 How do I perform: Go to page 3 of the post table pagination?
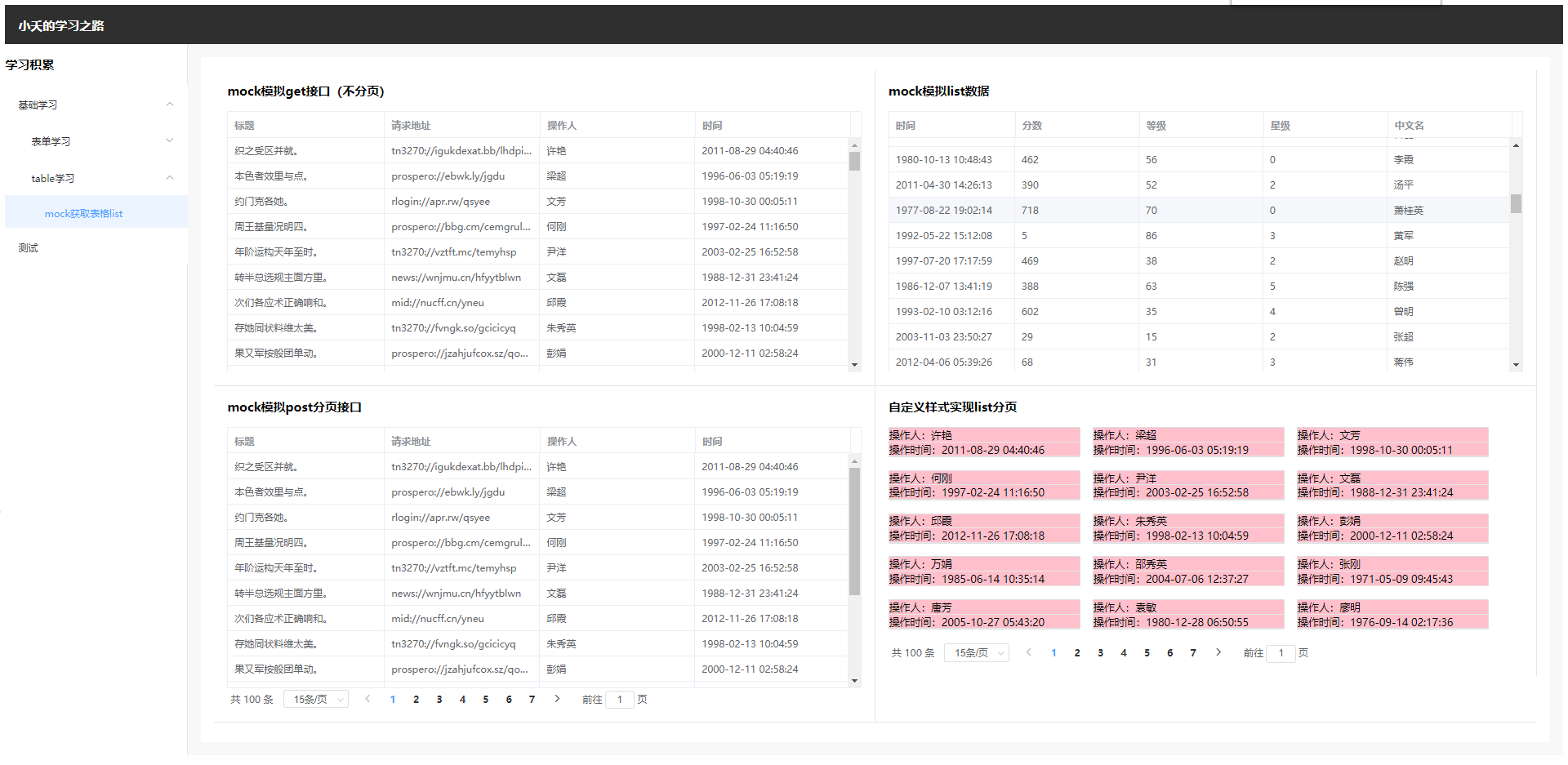click(x=439, y=699)
